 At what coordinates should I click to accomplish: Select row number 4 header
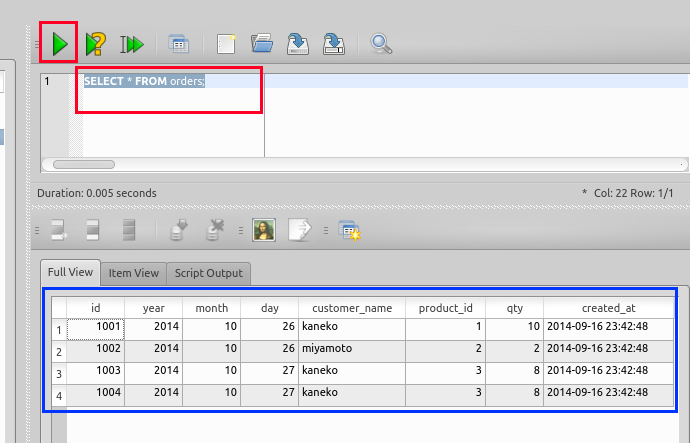tap(59, 395)
